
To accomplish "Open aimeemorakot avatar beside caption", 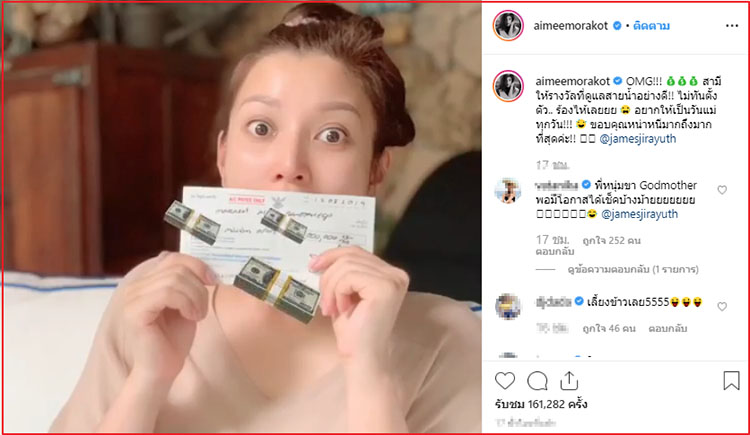I will click(508, 86).
